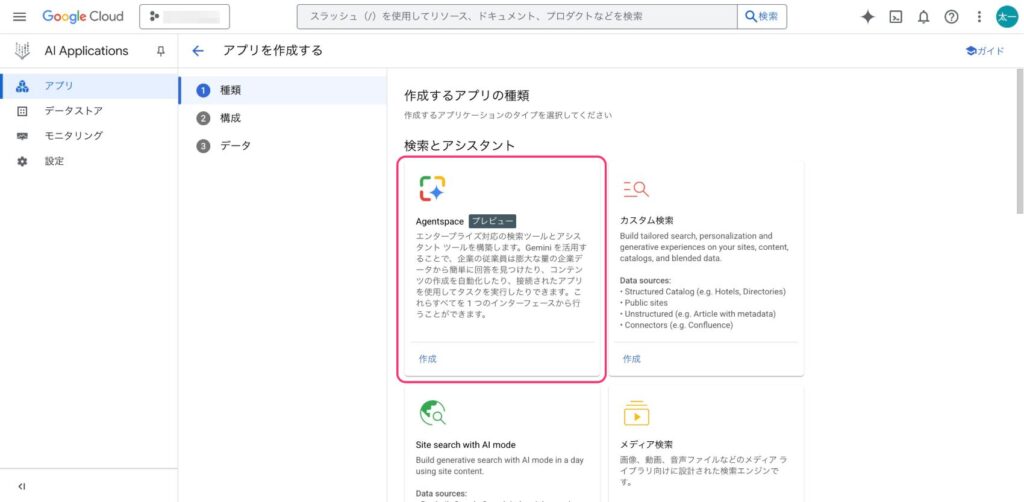
Task: Click the 設定 gear icon
Action: (22, 161)
